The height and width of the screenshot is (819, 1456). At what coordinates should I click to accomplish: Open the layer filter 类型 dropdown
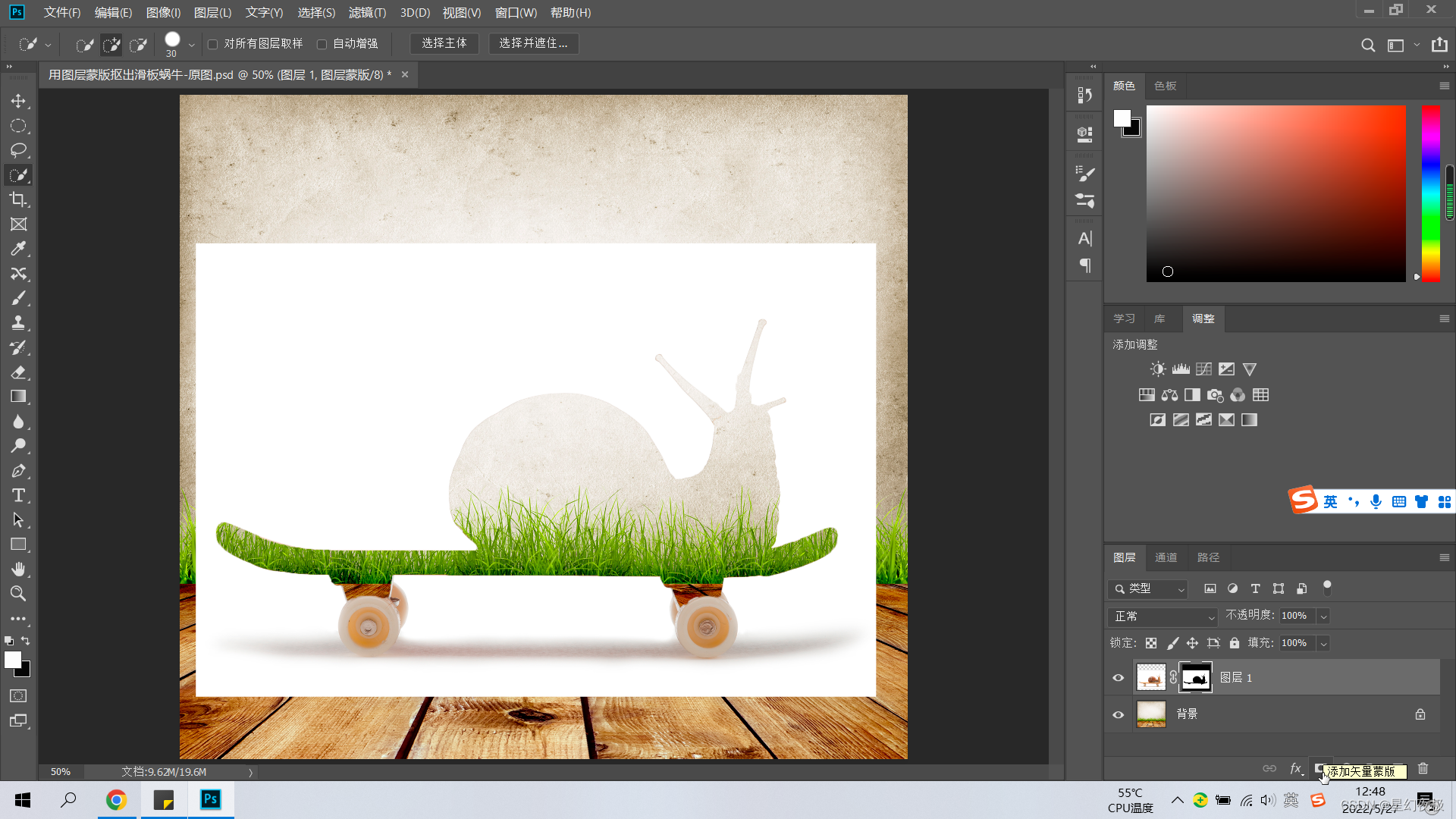click(1147, 588)
